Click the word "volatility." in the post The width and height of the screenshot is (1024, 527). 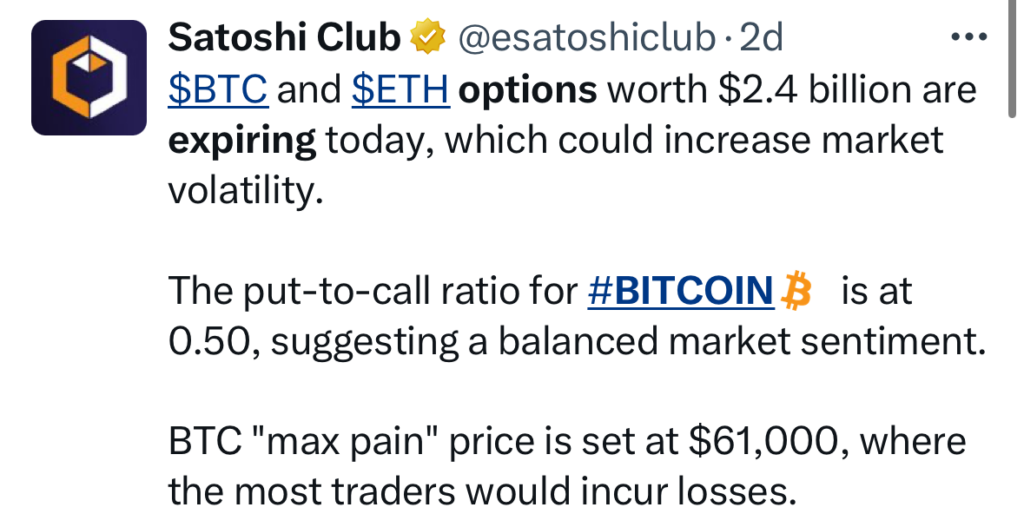pyautogui.click(x=246, y=189)
